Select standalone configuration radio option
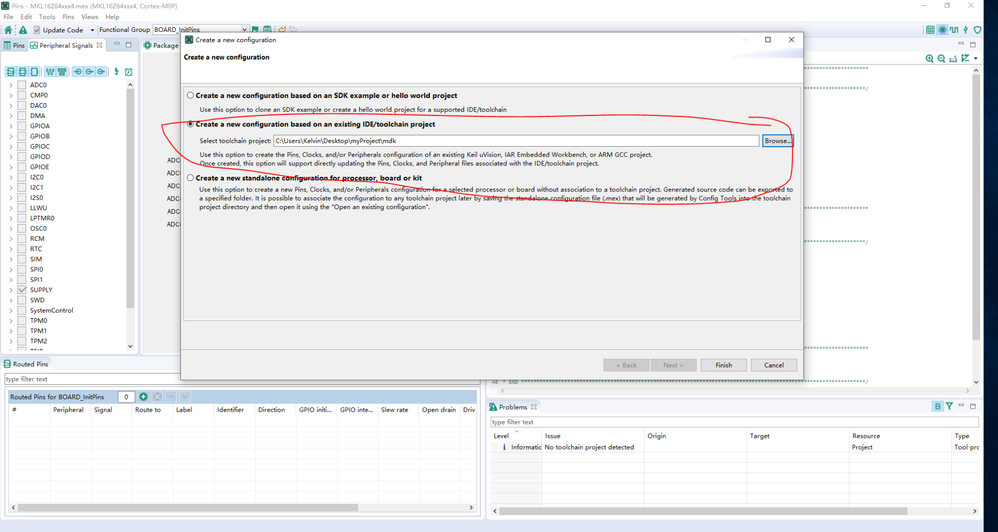Viewport: 998px width, 532px height. [190, 178]
